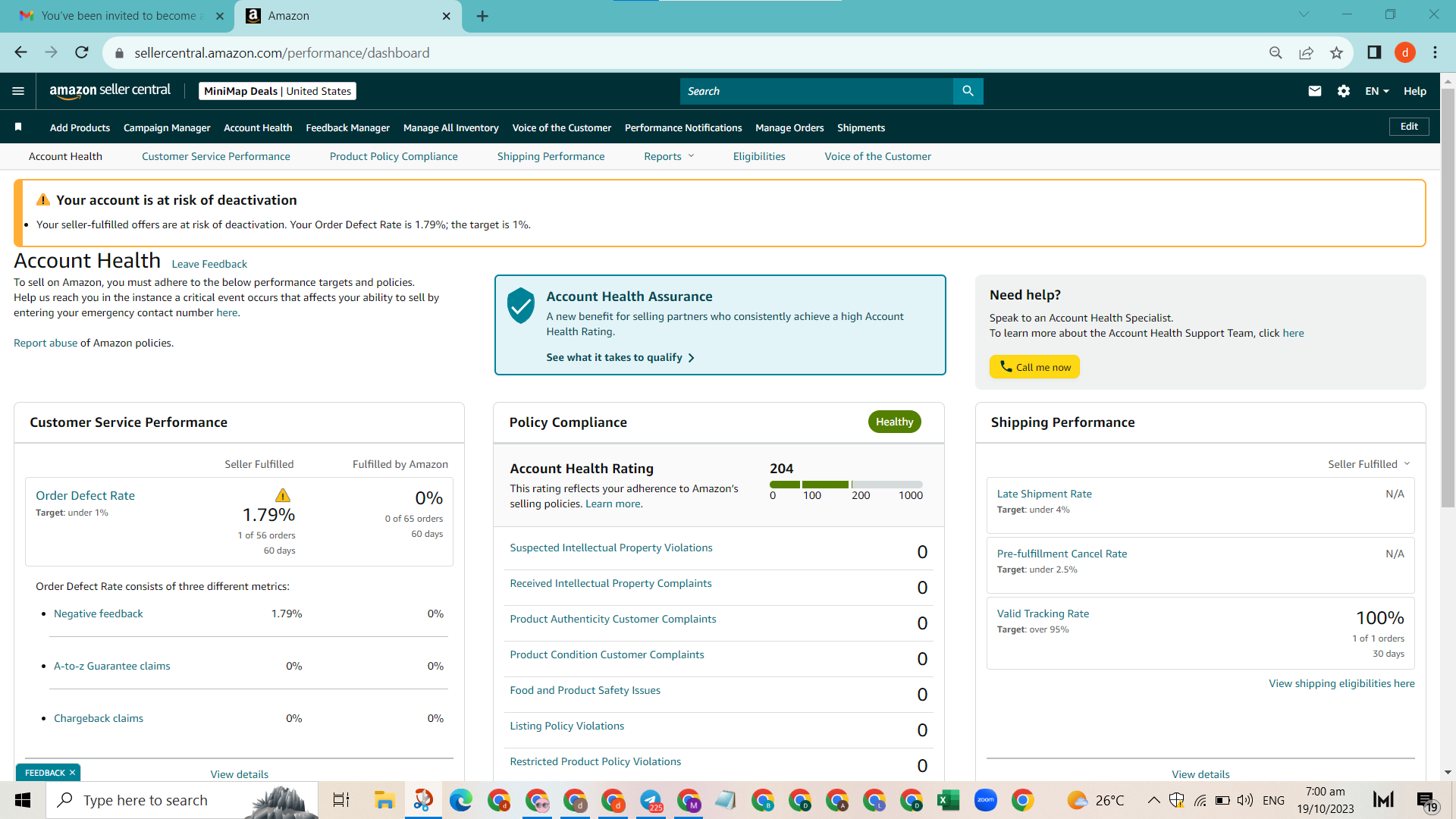This screenshot has width=1456, height=819.
Task: Open File Explorer from the taskbar
Action: click(x=384, y=800)
